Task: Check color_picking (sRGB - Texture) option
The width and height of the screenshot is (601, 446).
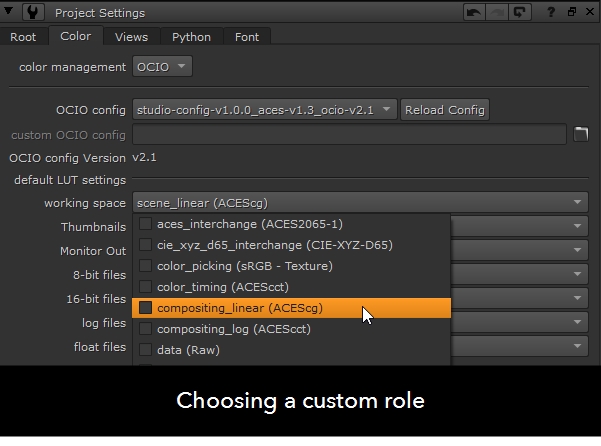Action: pyautogui.click(x=146, y=266)
